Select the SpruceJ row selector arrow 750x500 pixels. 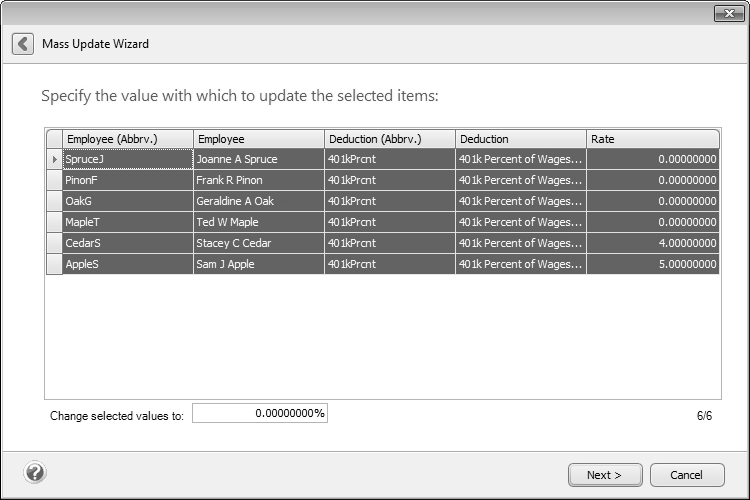[x=54, y=159]
